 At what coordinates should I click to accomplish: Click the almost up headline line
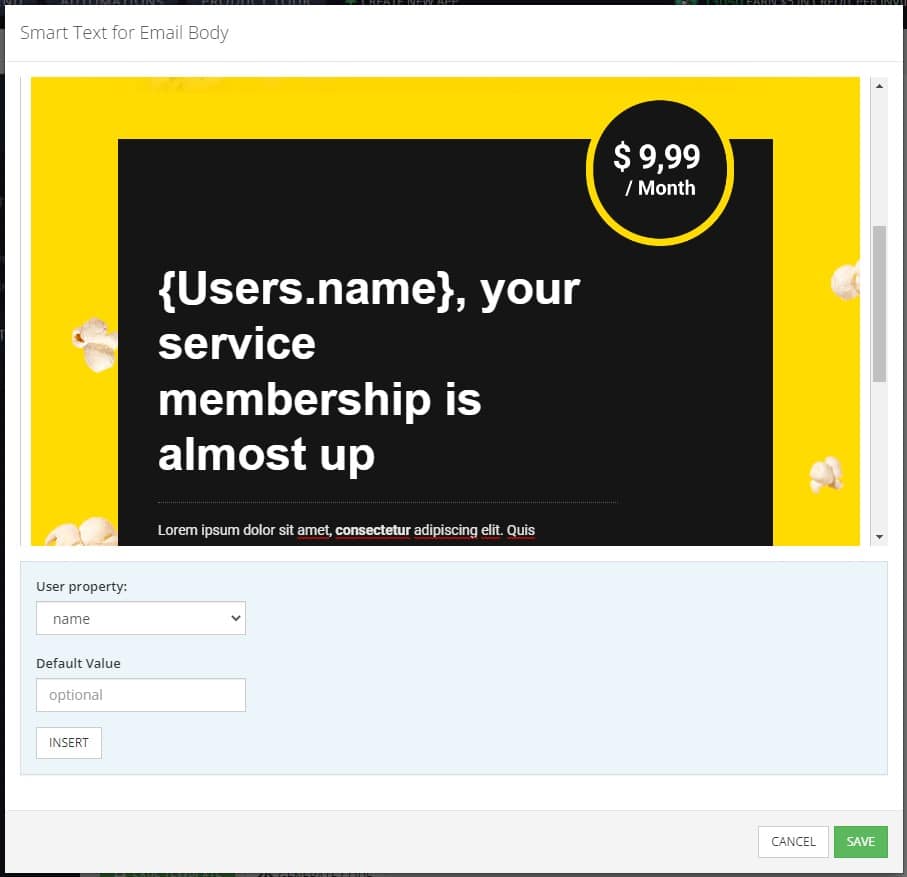point(267,455)
